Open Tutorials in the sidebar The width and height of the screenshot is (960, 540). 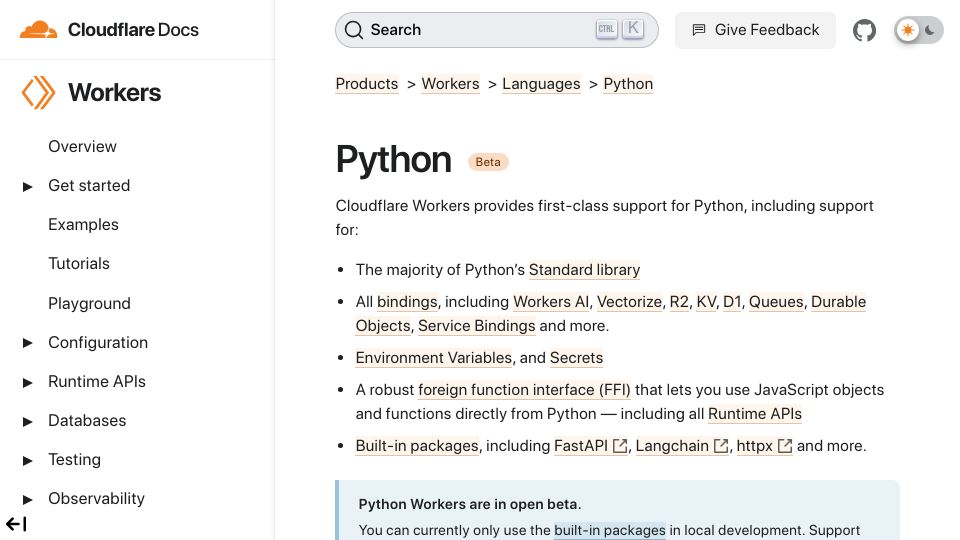[x=79, y=264]
